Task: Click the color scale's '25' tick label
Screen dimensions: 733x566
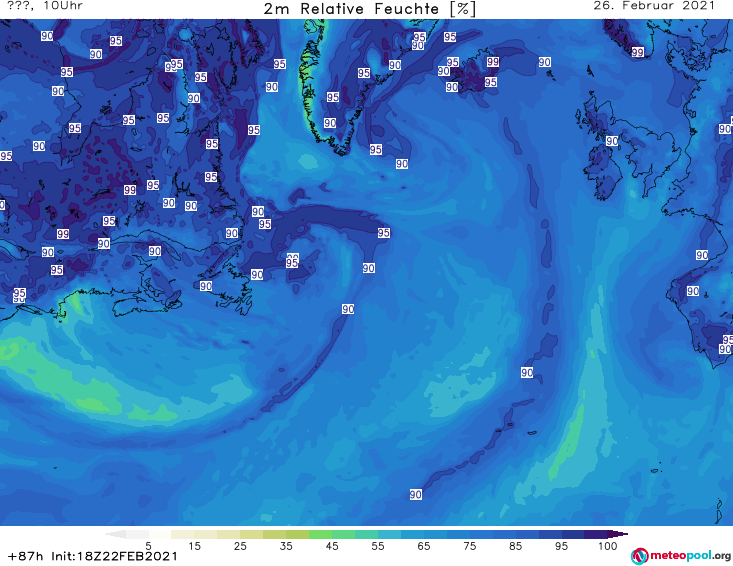Action: pyautogui.click(x=240, y=546)
